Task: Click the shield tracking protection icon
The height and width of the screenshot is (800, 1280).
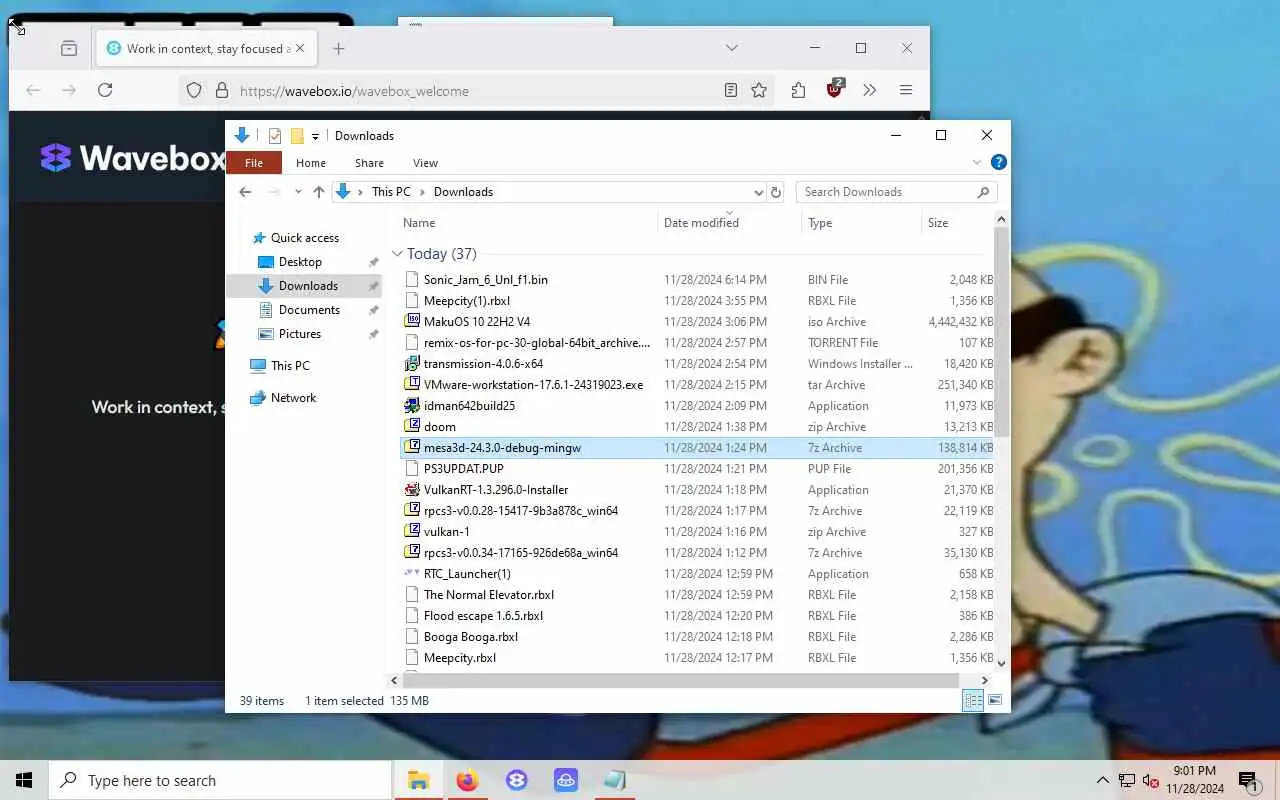Action: [x=196, y=90]
